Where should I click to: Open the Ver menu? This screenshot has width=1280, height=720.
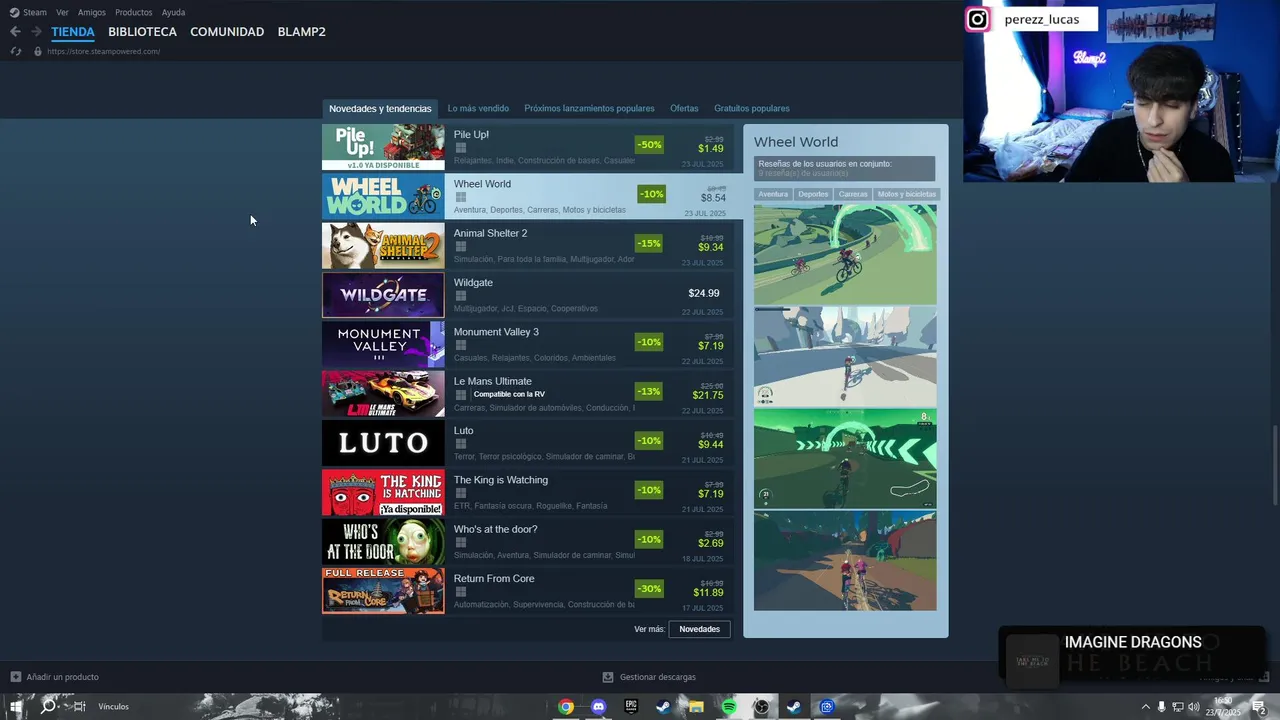tap(62, 12)
